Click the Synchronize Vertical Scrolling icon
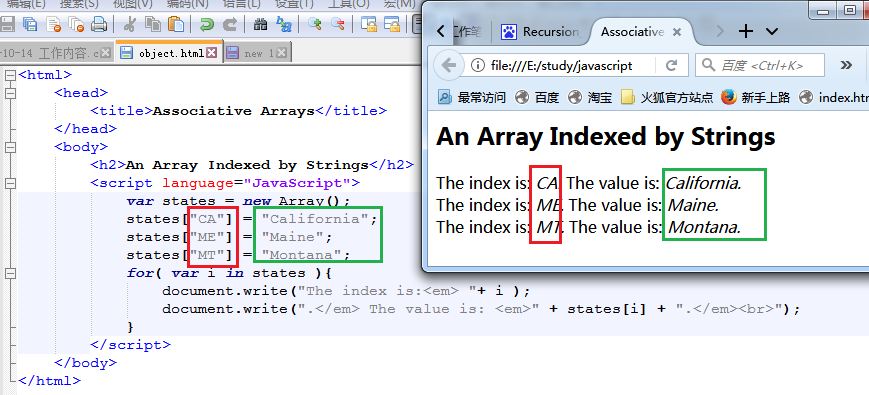Image resolution: width=869 pixels, height=395 pixels. tap(369, 24)
